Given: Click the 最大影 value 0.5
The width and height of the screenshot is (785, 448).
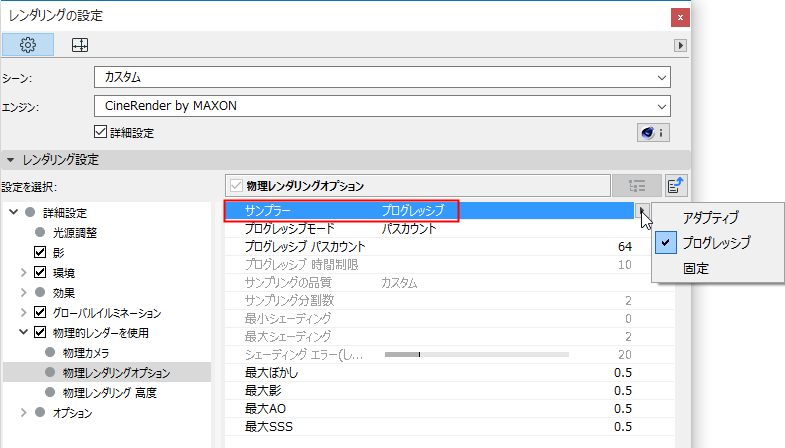Looking at the screenshot, I should pos(623,391).
